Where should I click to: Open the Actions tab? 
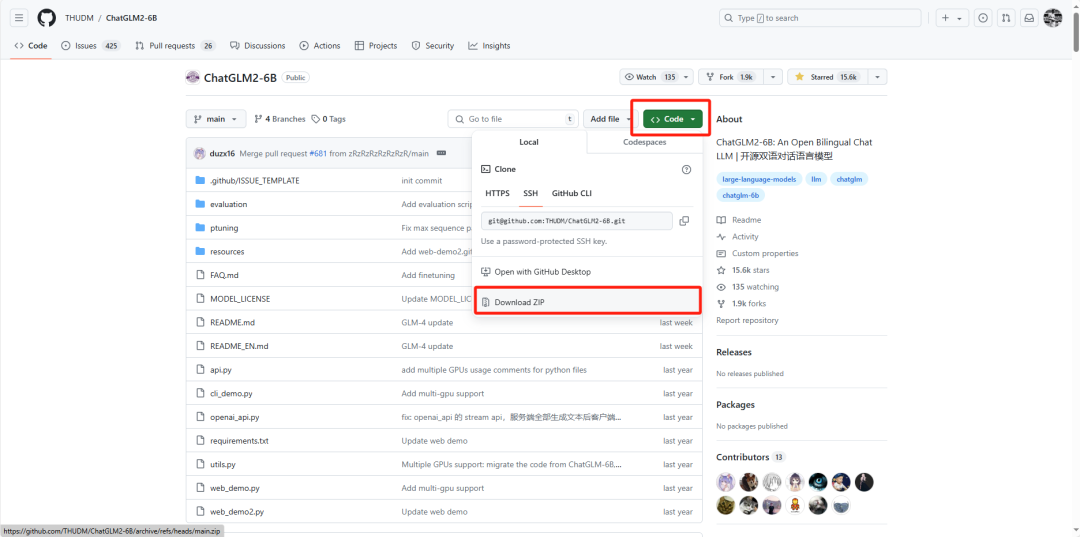tap(320, 45)
